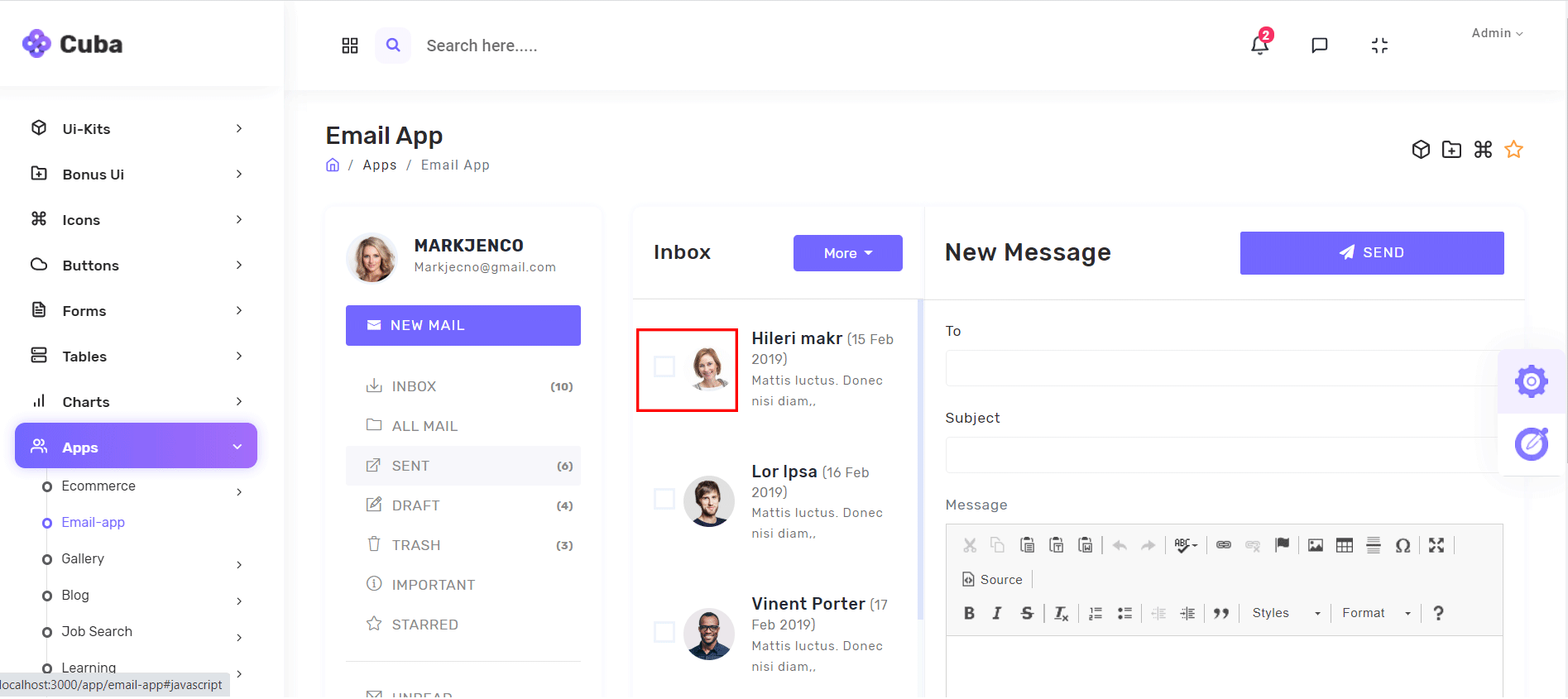Image resolution: width=1568 pixels, height=699 pixels.
Task: Open the STARRED mail folder
Action: click(x=463, y=625)
